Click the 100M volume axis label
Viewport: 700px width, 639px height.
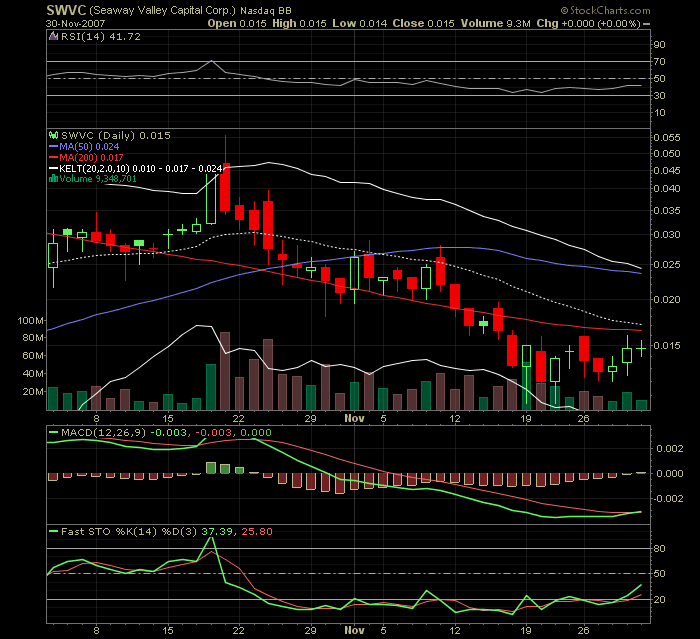tap(31, 321)
